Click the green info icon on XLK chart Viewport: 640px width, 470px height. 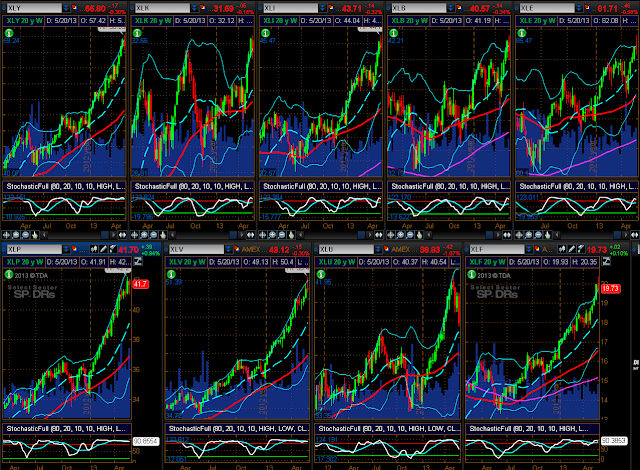137,33
